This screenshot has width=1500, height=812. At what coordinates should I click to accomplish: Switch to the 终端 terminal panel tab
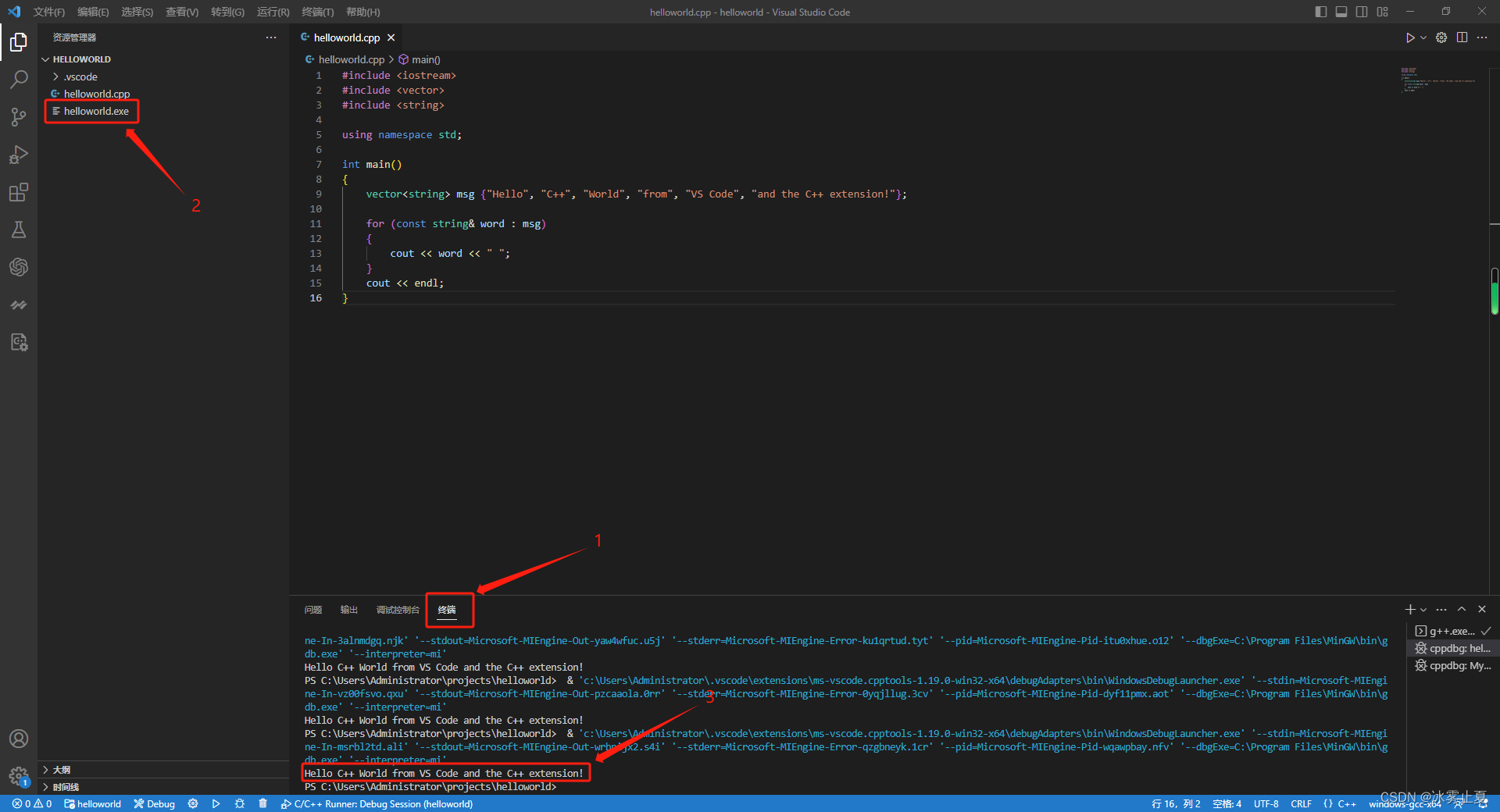[x=447, y=610]
